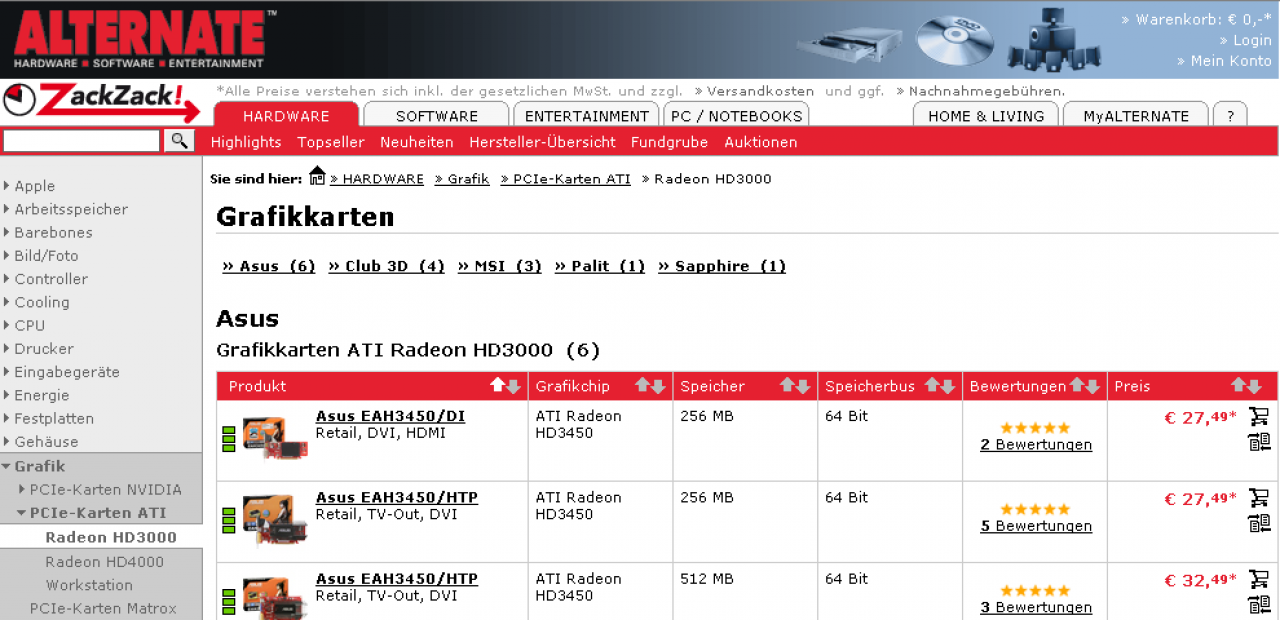
Task: Open Auktionen in red submenu
Action: pyautogui.click(x=761, y=142)
